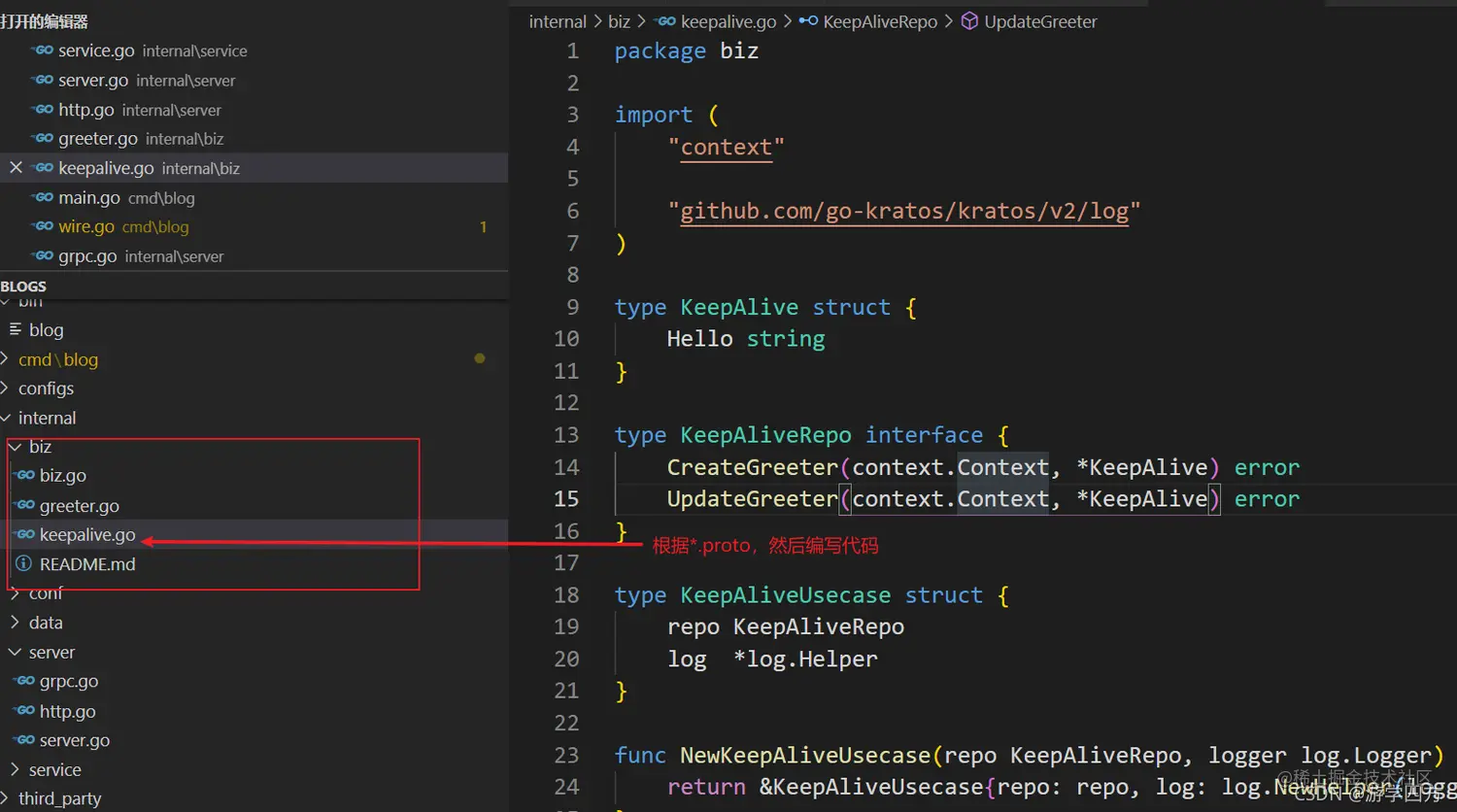The height and width of the screenshot is (812, 1457).
Task: Click 'UpdateGreeter' method on line 15
Action: pyautogui.click(x=752, y=498)
